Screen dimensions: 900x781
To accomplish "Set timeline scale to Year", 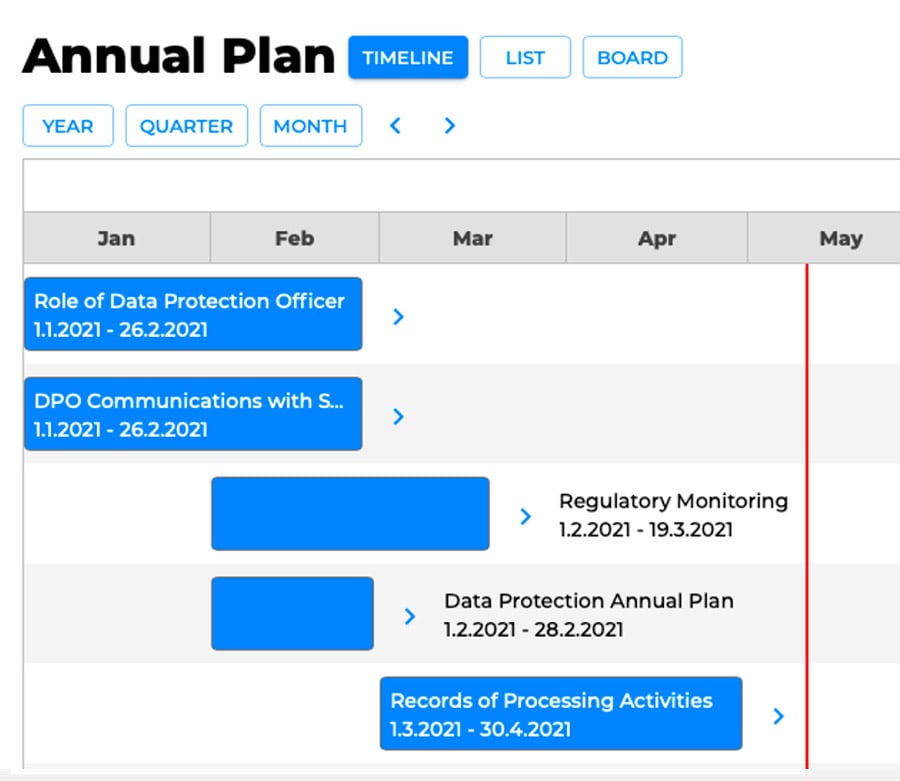I will (68, 126).
